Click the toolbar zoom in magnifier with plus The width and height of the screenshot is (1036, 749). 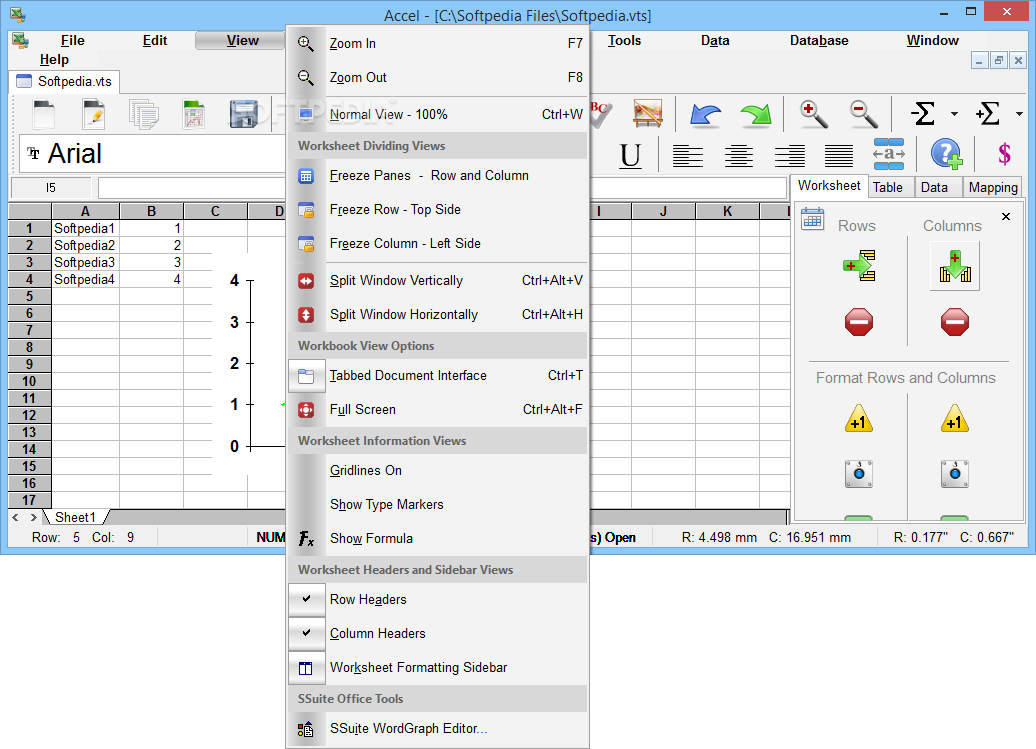[813, 114]
